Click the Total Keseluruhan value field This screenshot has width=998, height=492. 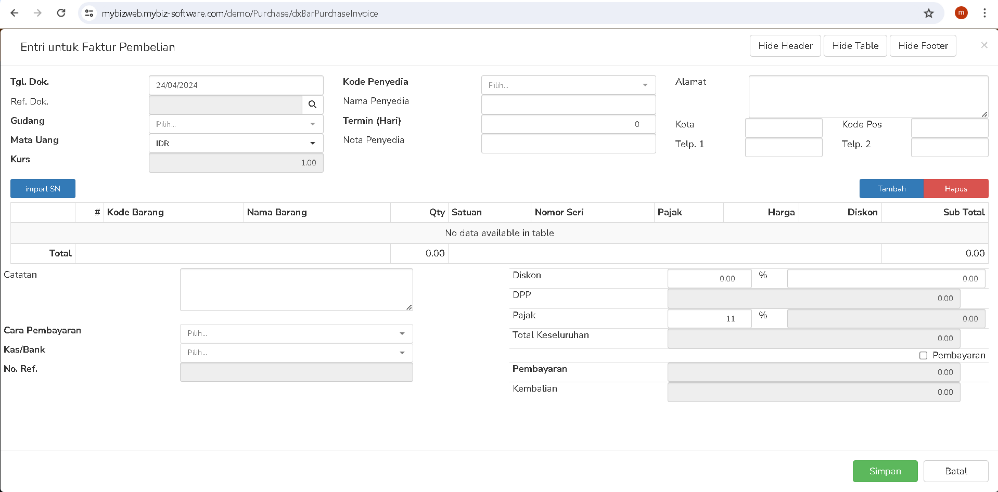point(814,339)
